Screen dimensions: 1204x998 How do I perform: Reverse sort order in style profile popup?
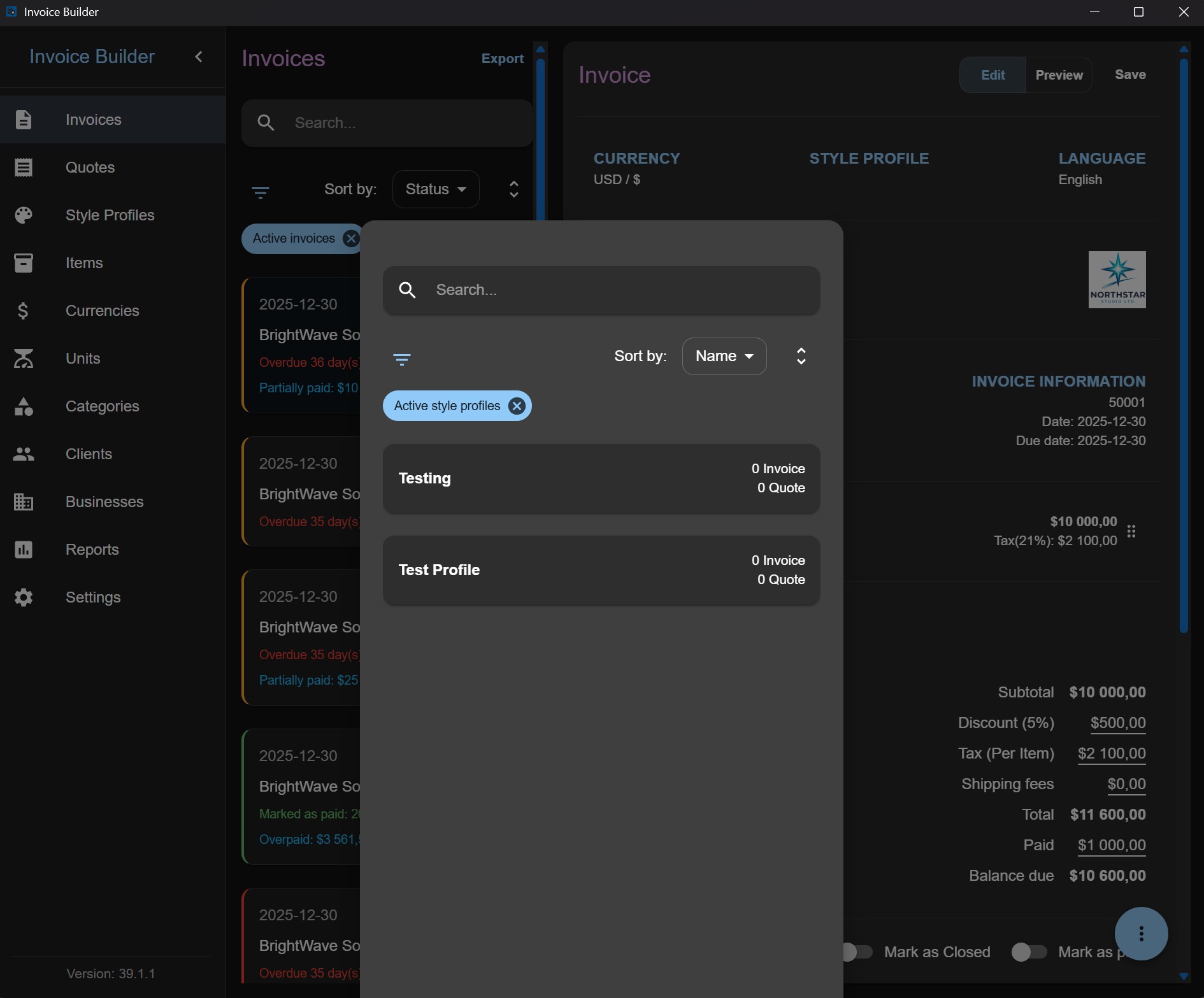click(x=801, y=356)
